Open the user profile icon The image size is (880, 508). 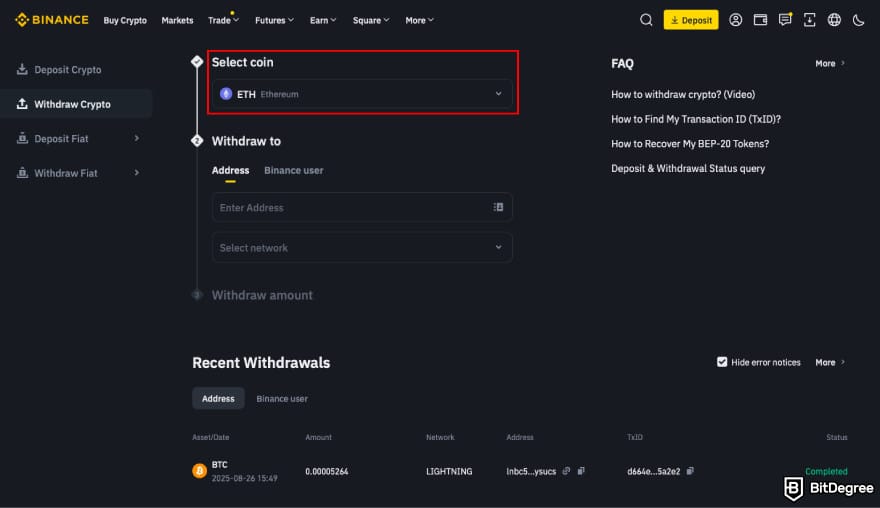[735, 20]
